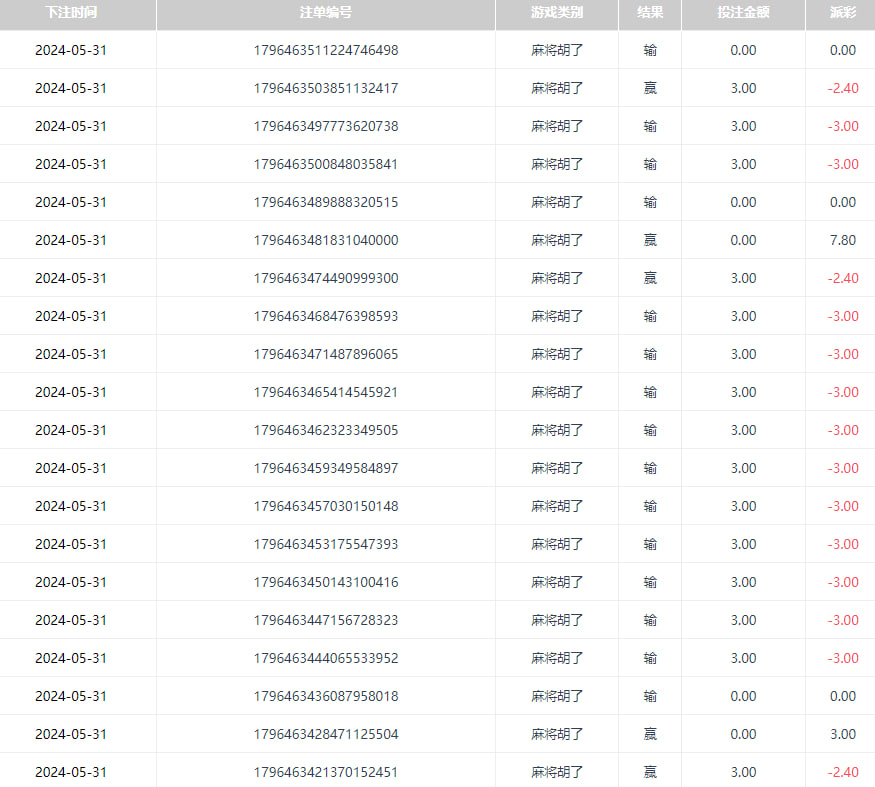Image resolution: width=875 pixels, height=787 pixels.
Task: Click the date for order 1796463450143100416
Action: pyautogui.click(x=71, y=582)
